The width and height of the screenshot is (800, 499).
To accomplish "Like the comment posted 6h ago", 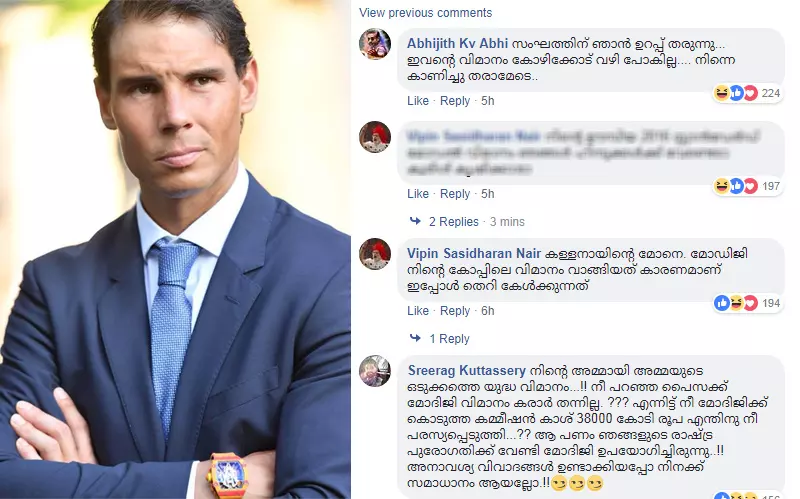I will (418, 311).
